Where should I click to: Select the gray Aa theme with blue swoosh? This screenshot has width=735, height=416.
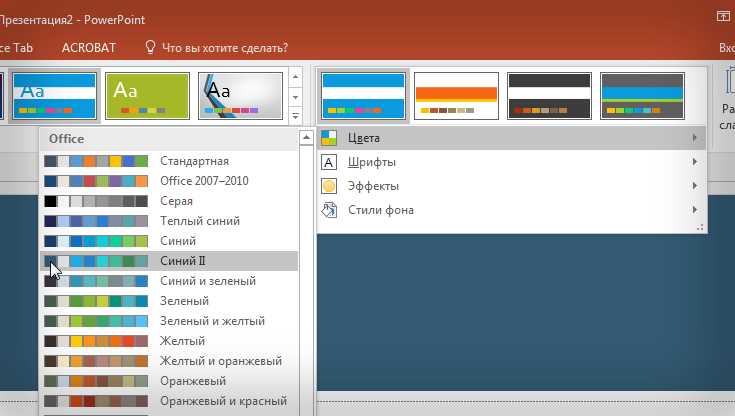click(240, 96)
